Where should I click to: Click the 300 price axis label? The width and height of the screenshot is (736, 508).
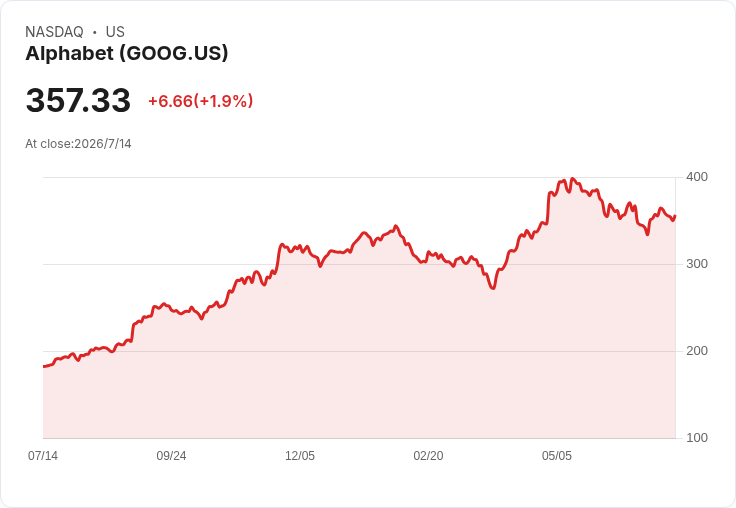tap(697, 264)
